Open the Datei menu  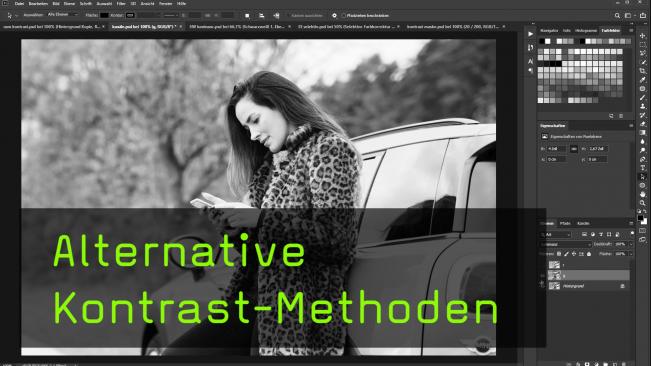[20, 3]
